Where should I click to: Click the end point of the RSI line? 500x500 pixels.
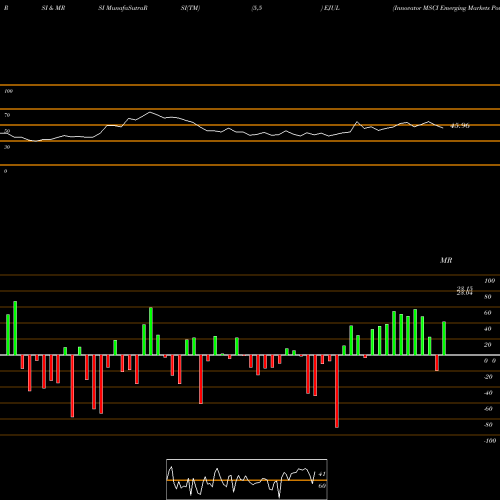[443, 128]
